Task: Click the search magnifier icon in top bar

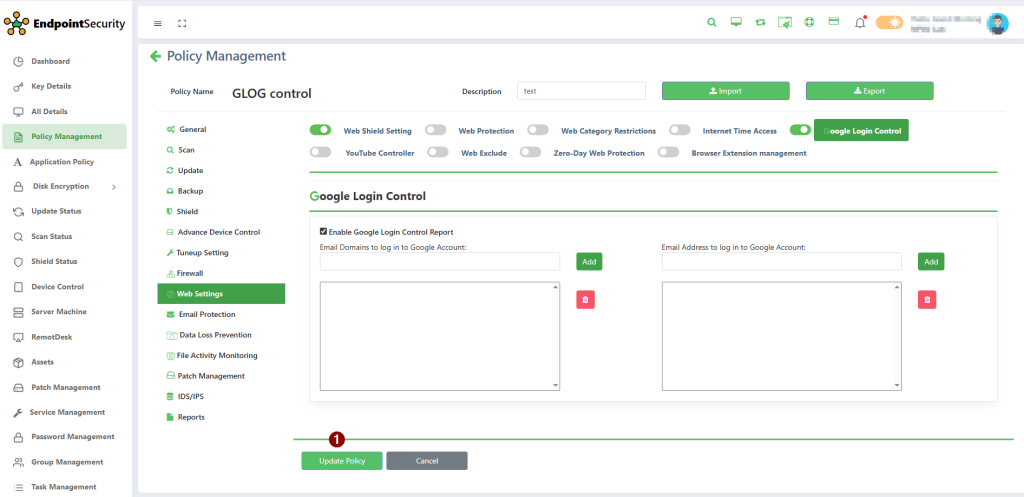Action: (x=712, y=22)
